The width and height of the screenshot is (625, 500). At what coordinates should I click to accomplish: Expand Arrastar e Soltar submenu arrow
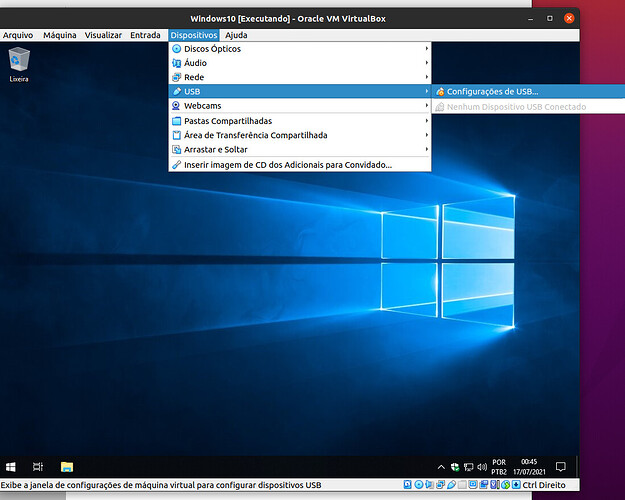(426, 150)
